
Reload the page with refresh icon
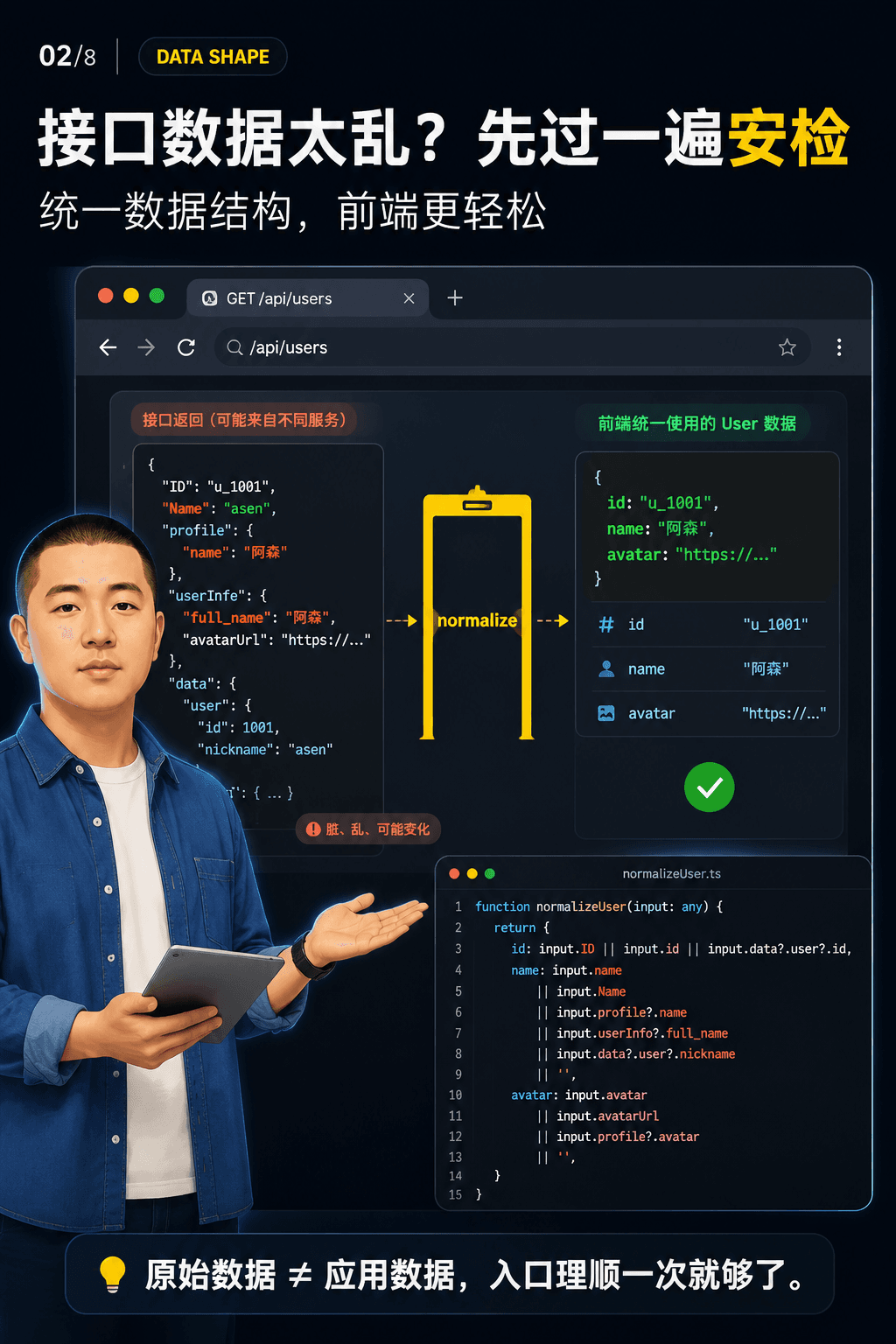pos(186,347)
